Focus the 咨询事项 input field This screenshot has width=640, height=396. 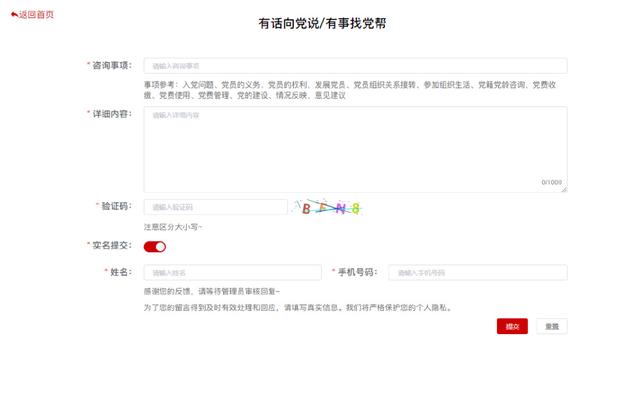tap(355, 66)
